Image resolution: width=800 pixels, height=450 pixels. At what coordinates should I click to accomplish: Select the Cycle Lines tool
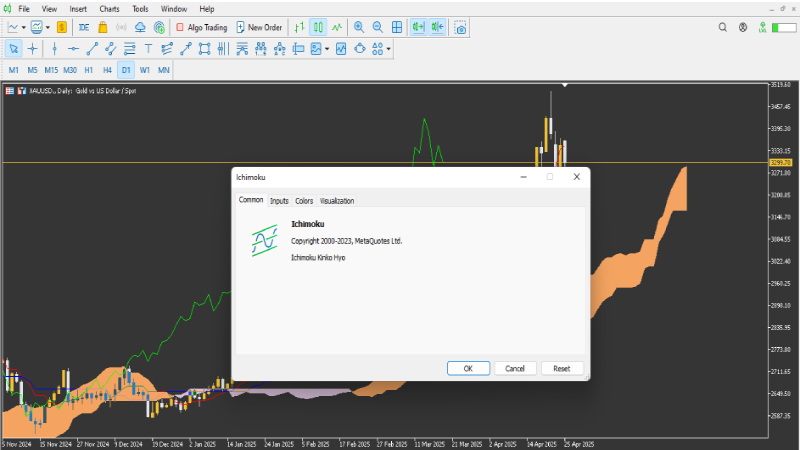coord(223,49)
